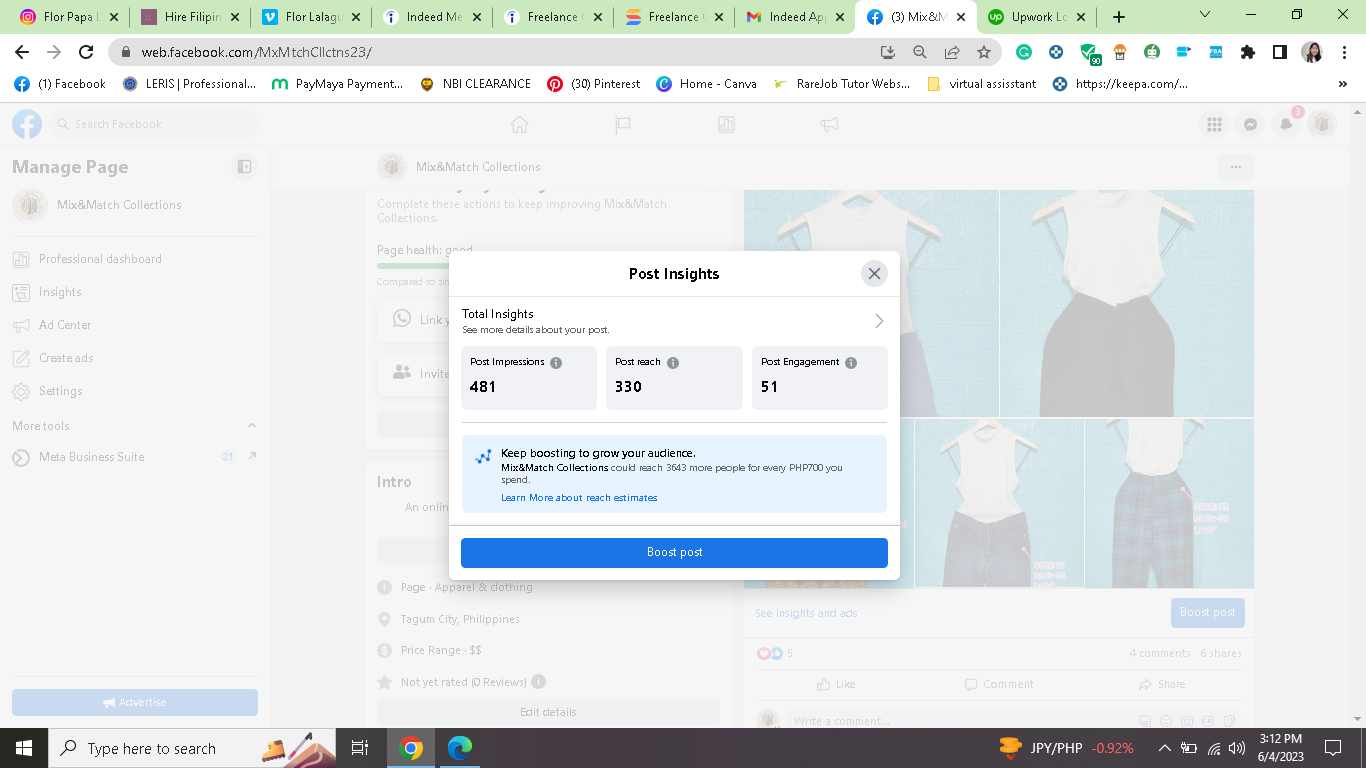Open Chrome side panel
This screenshot has width=1366, height=768.
pyautogui.click(x=1279, y=52)
